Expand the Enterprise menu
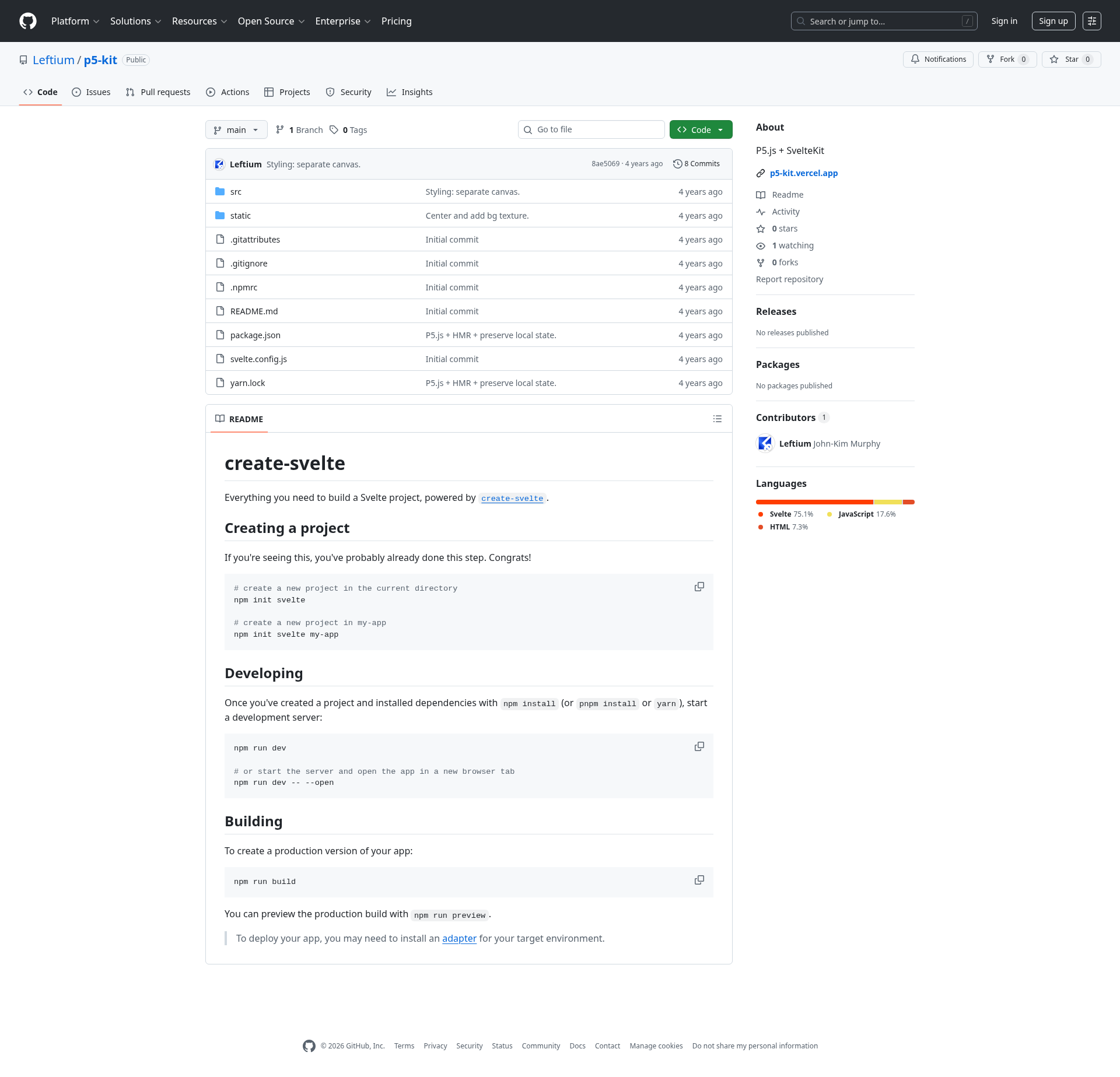Image resolution: width=1120 pixels, height=1077 pixels. [x=343, y=21]
